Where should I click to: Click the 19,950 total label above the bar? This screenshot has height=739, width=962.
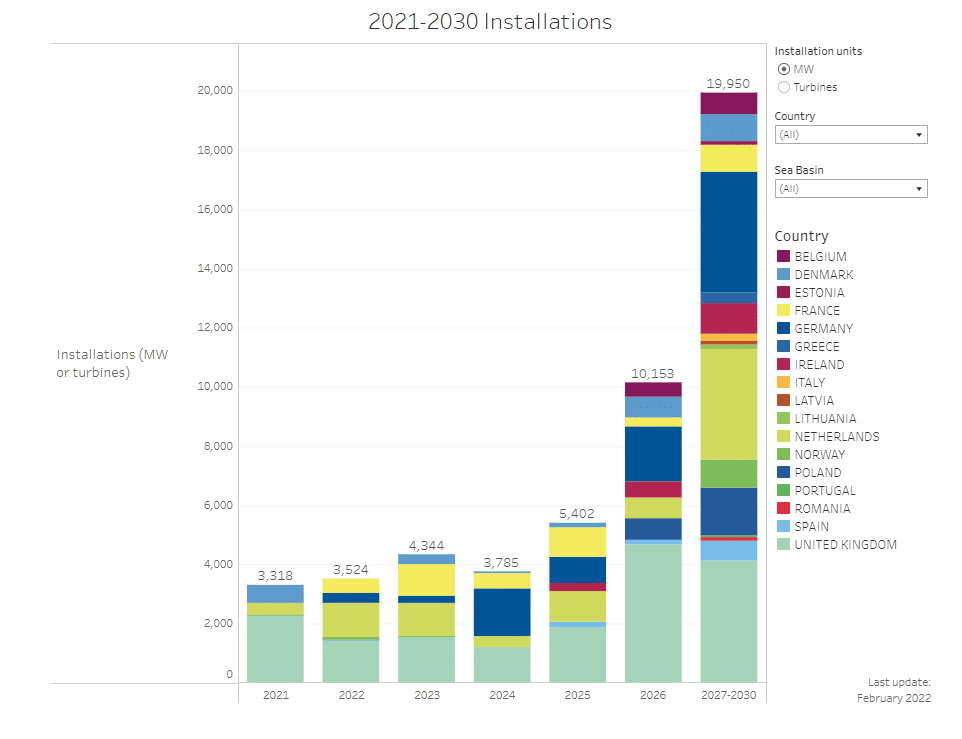pyautogui.click(x=728, y=84)
